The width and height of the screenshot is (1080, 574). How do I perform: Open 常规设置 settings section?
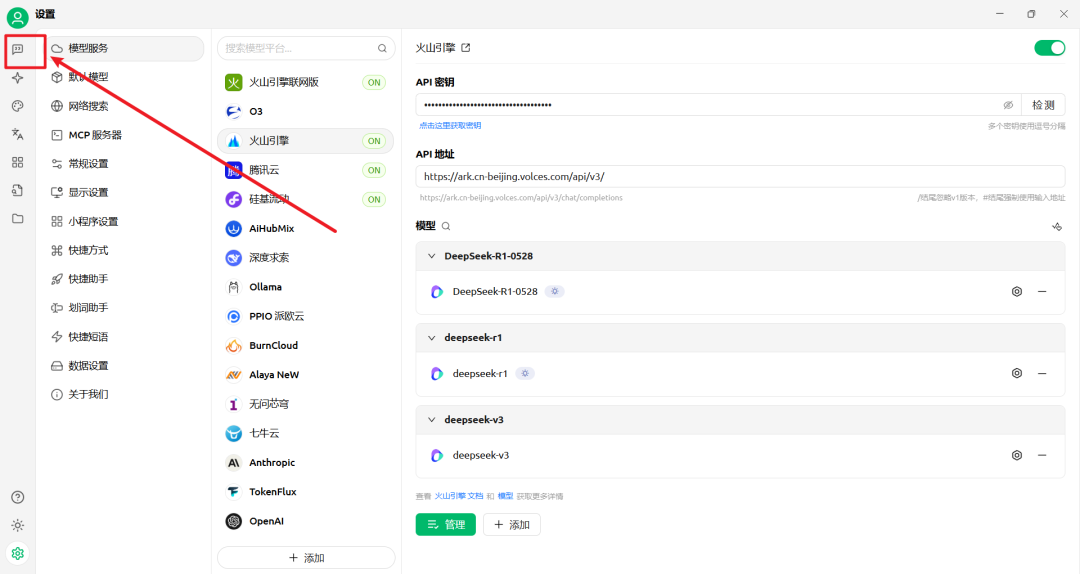coord(125,164)
